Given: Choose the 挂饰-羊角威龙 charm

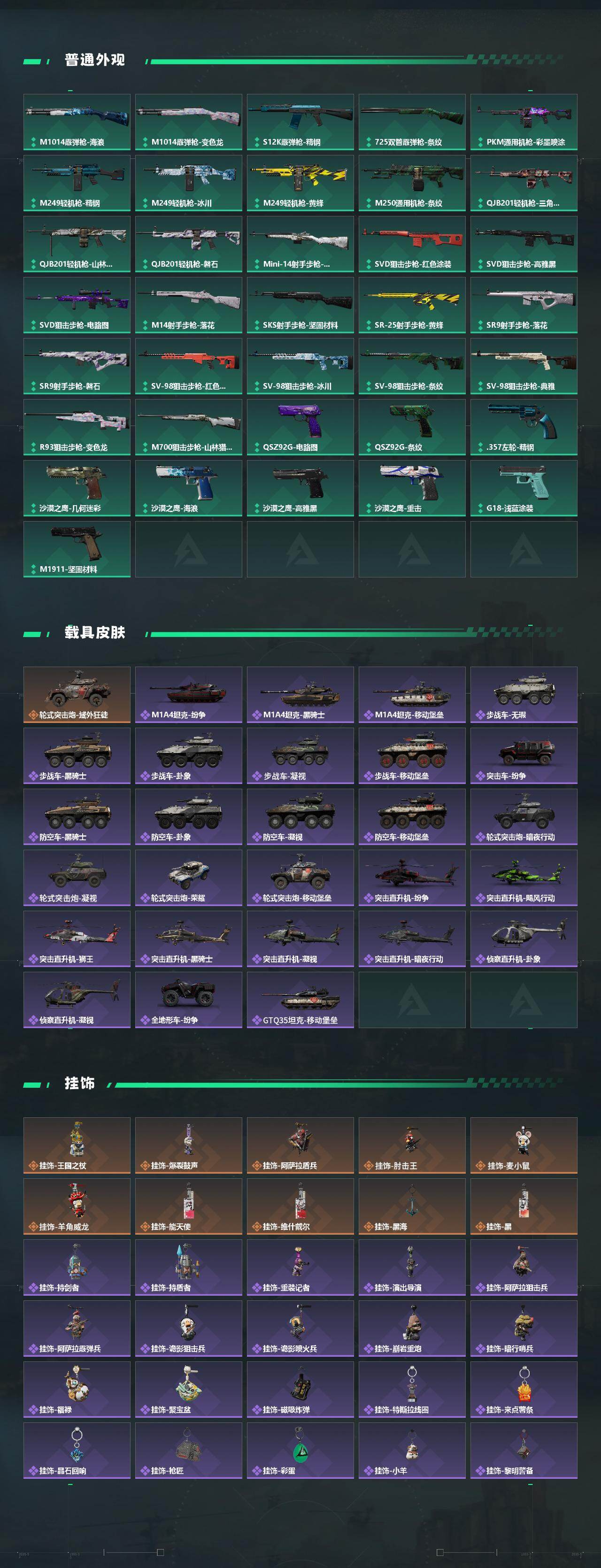Looking at the screenshot, I should [77, 1207].
